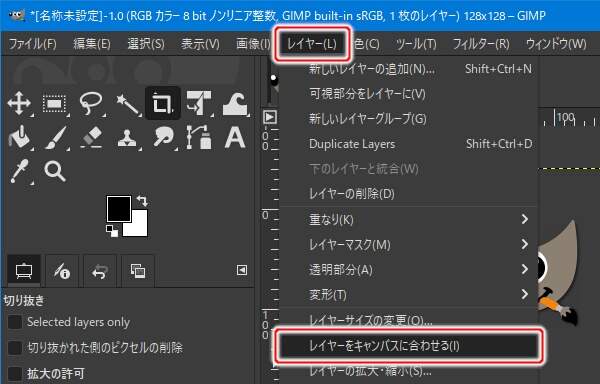Select the Eraser tool

[x=92, y=138]
